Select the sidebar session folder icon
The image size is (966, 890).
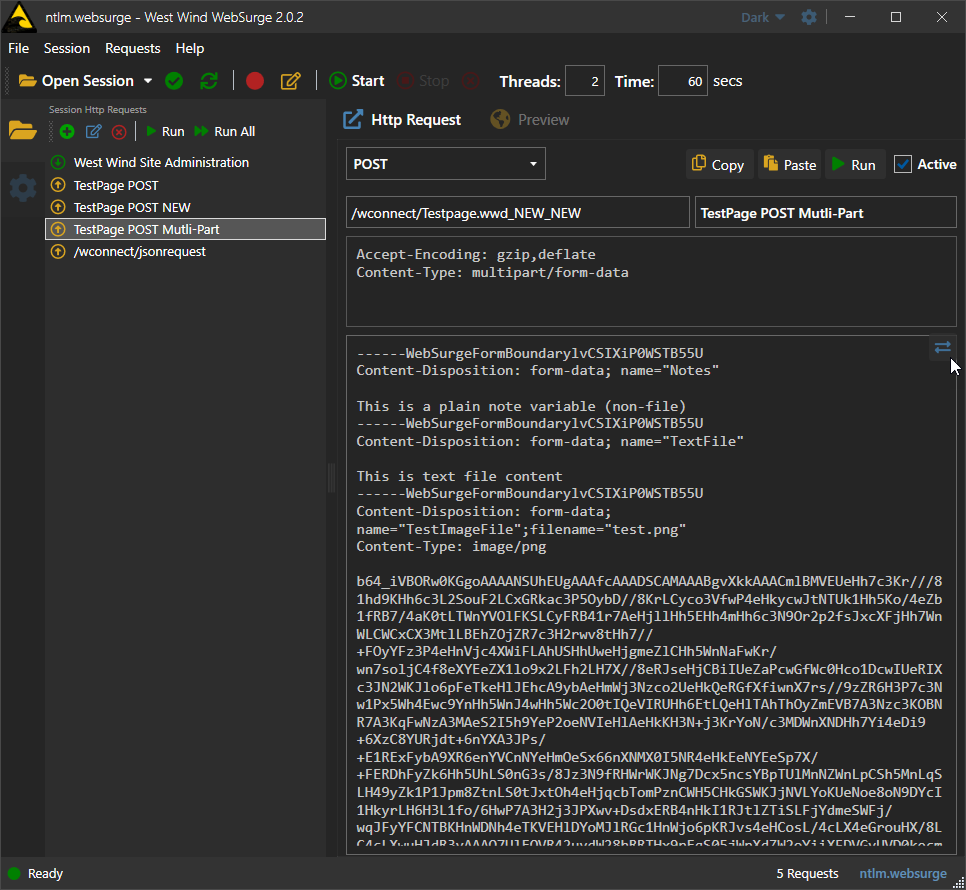pos(23,131)
